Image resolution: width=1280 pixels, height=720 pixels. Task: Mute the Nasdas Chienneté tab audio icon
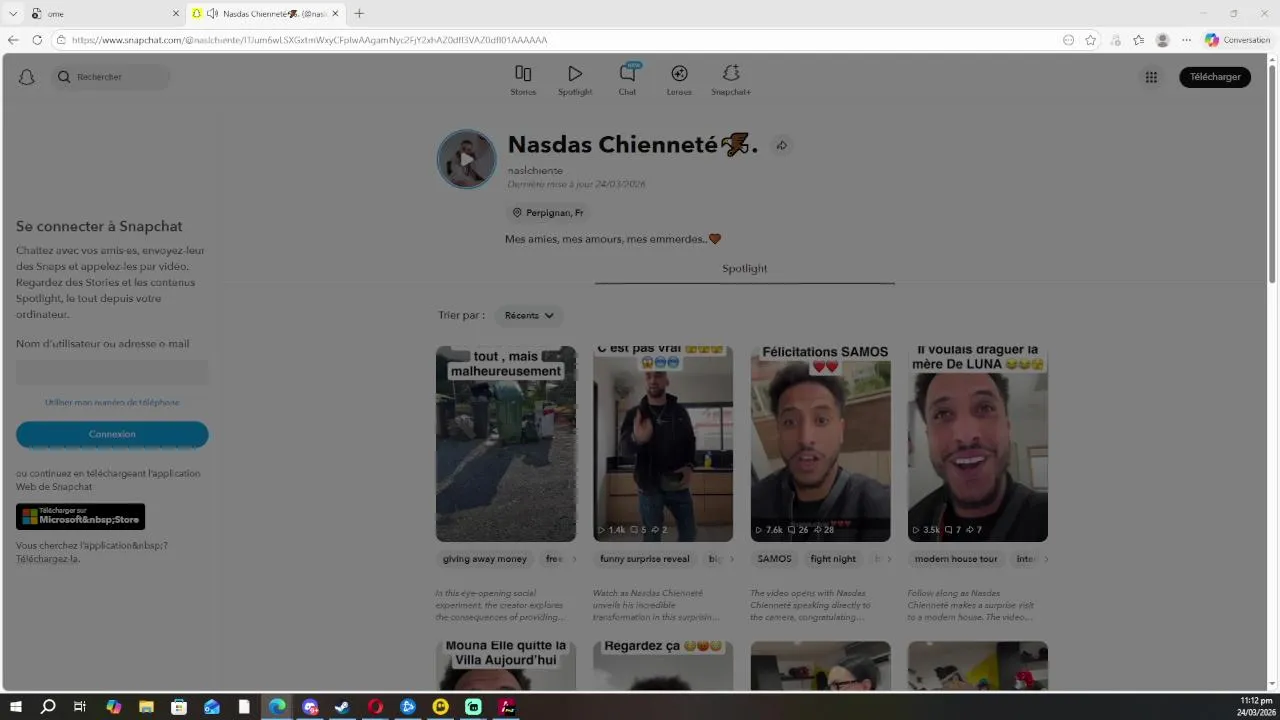coord(212,14)
